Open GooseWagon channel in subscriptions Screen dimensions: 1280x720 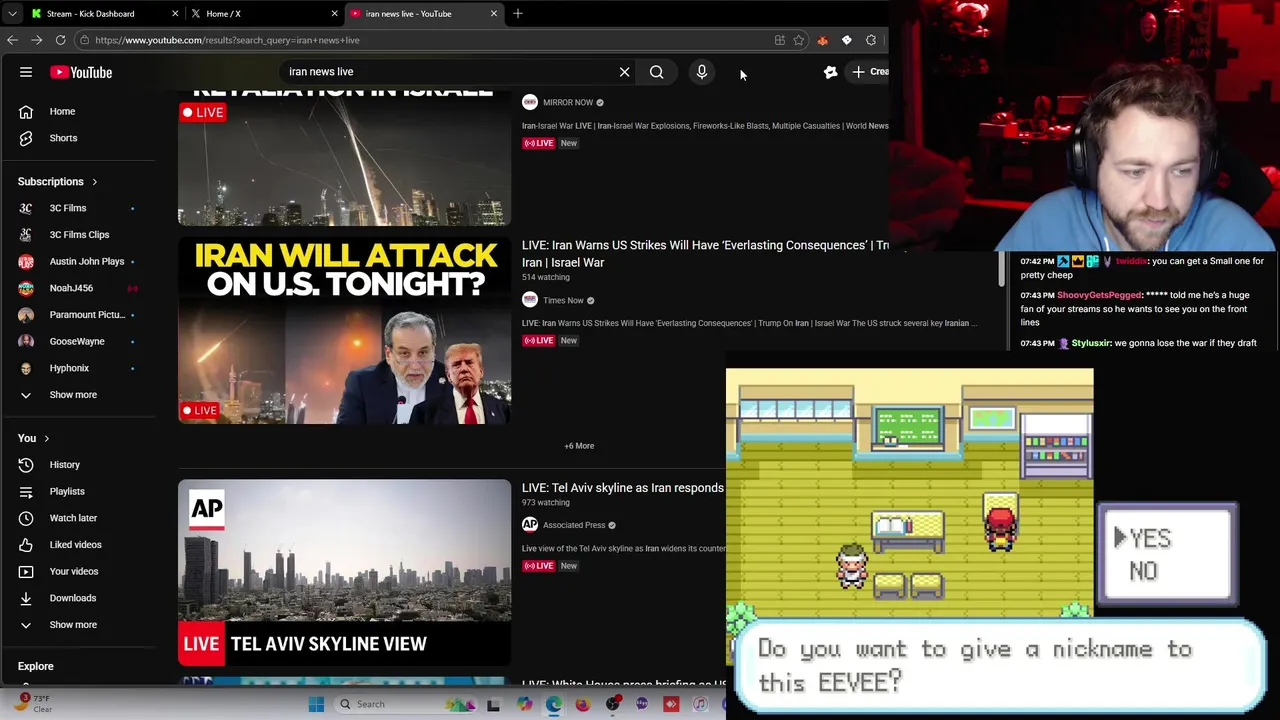point(77,341)
